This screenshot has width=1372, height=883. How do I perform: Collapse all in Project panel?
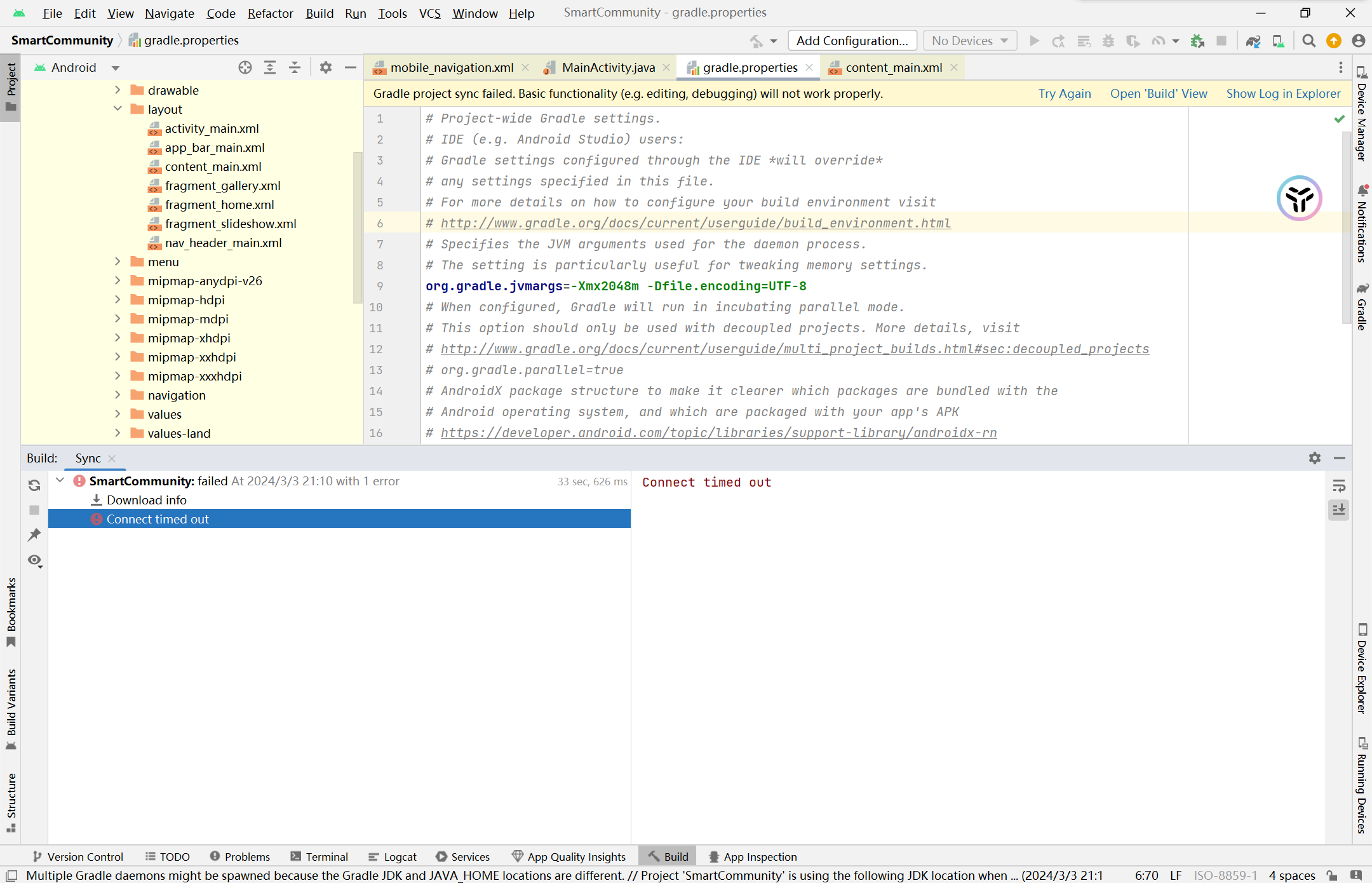pos(295,67)
